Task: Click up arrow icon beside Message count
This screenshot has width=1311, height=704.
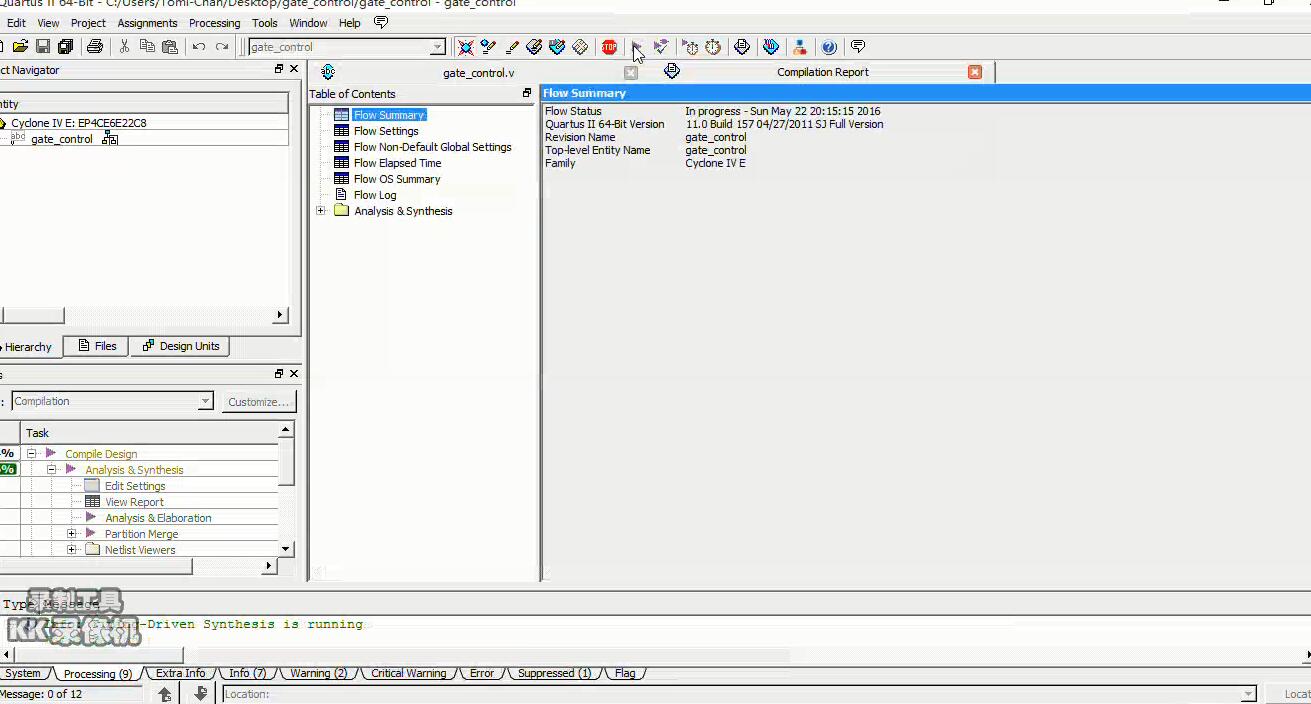Action: coord(165,694)
